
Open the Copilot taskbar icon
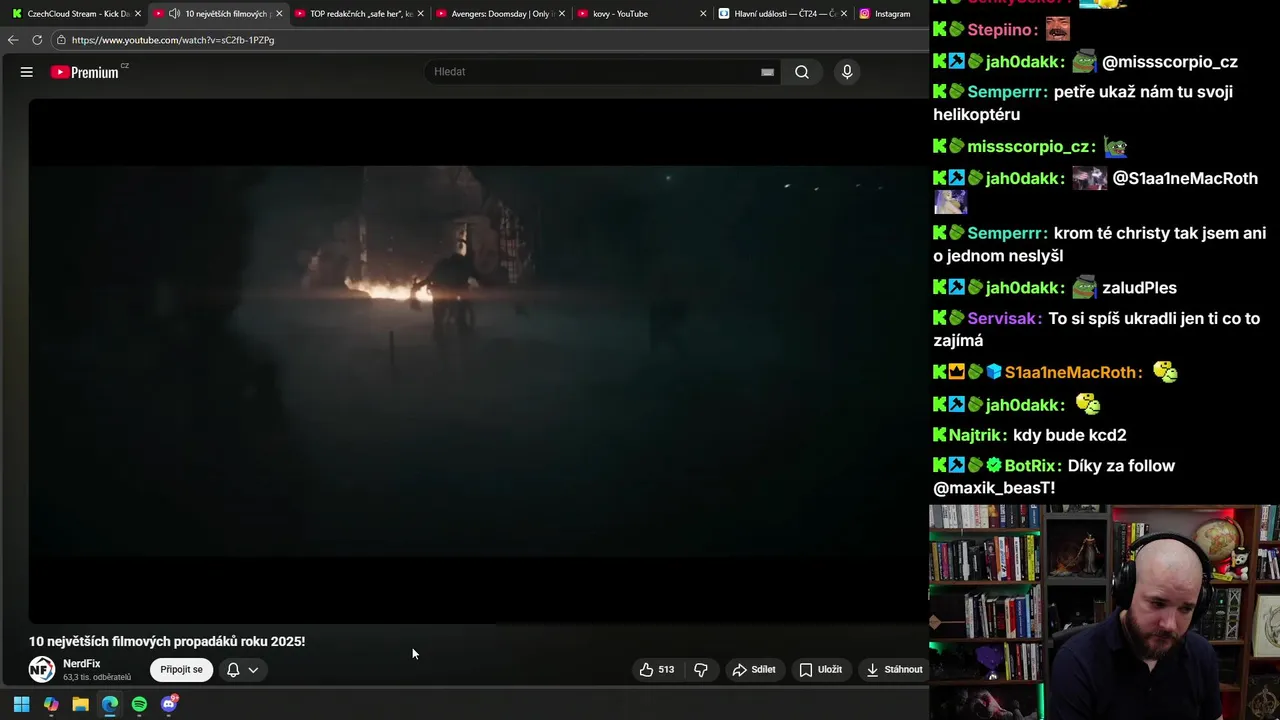pyautogui.click(x=51, y=704)
